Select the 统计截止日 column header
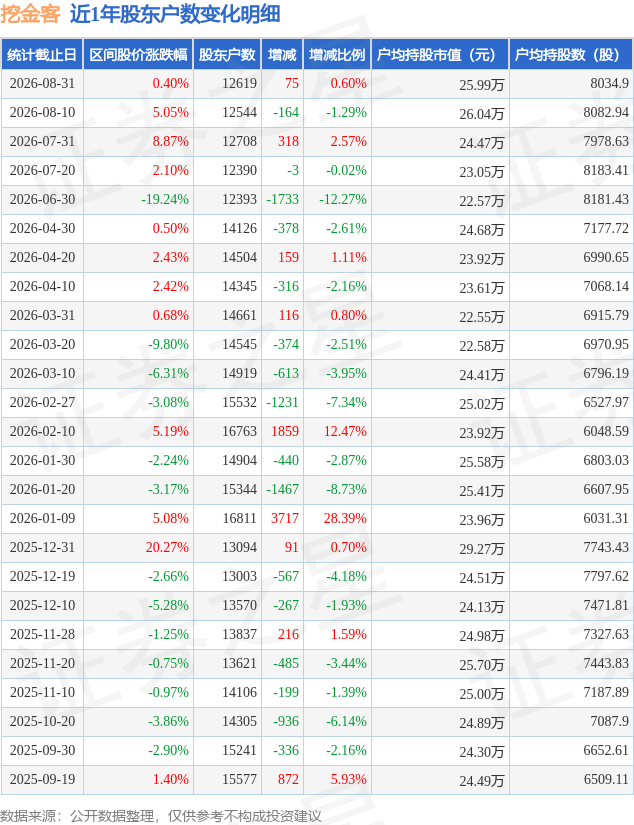The height and width of the screenshot is (825, 634). [42, 55]
